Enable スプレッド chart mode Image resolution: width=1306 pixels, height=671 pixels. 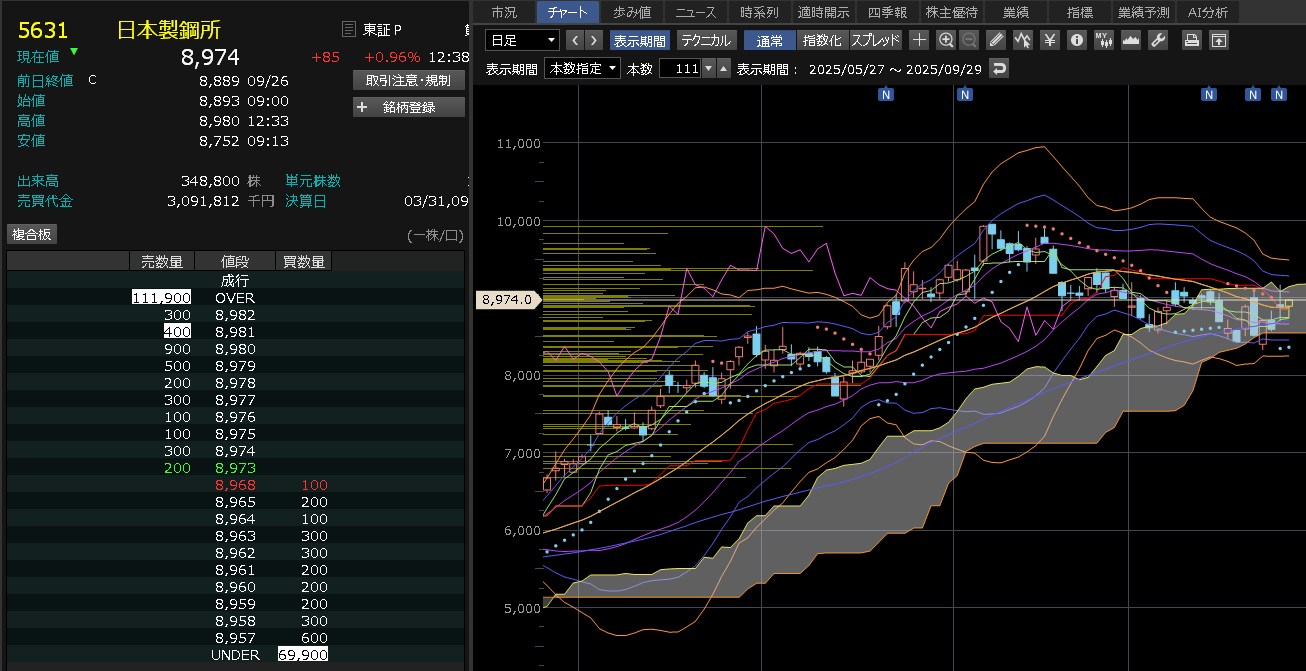(x=875, y=40)
